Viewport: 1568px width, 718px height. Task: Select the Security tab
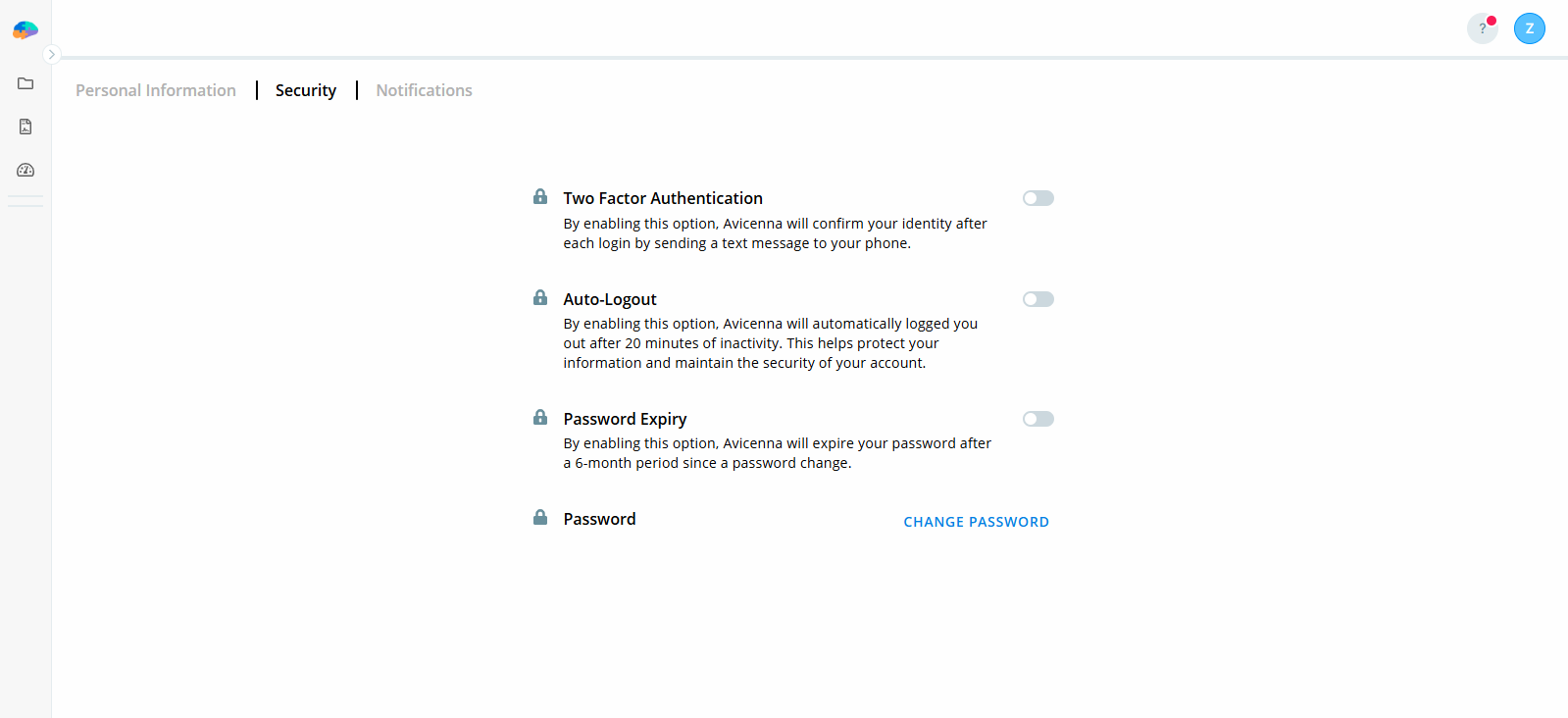coord(306,90)
